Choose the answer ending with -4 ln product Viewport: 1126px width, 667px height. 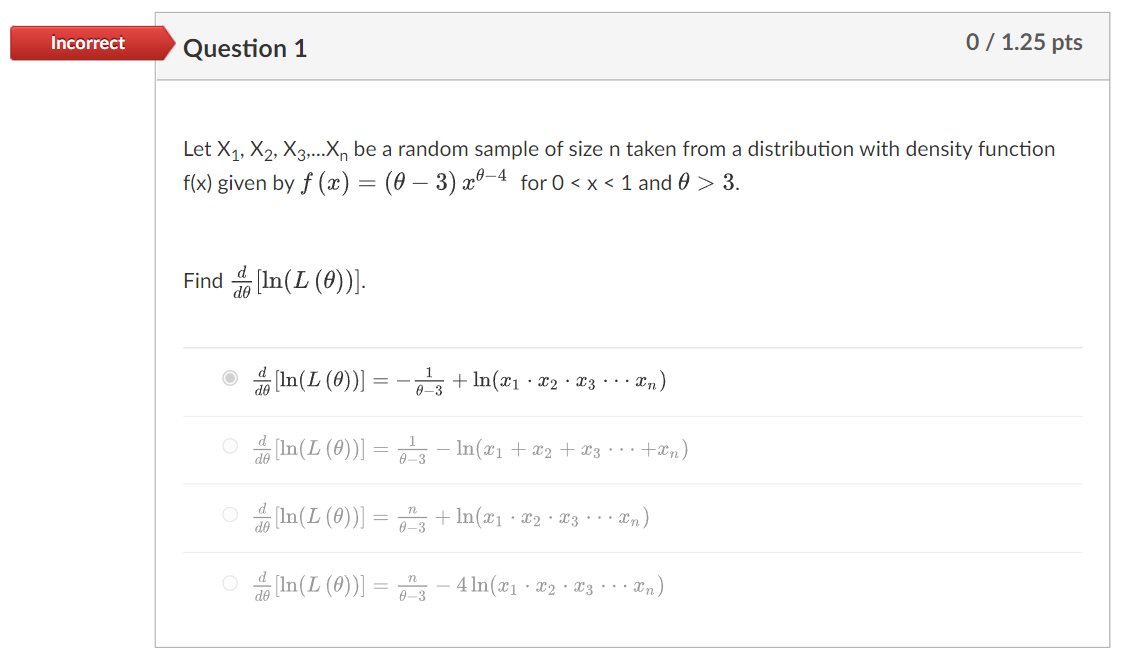click(450, 586)
